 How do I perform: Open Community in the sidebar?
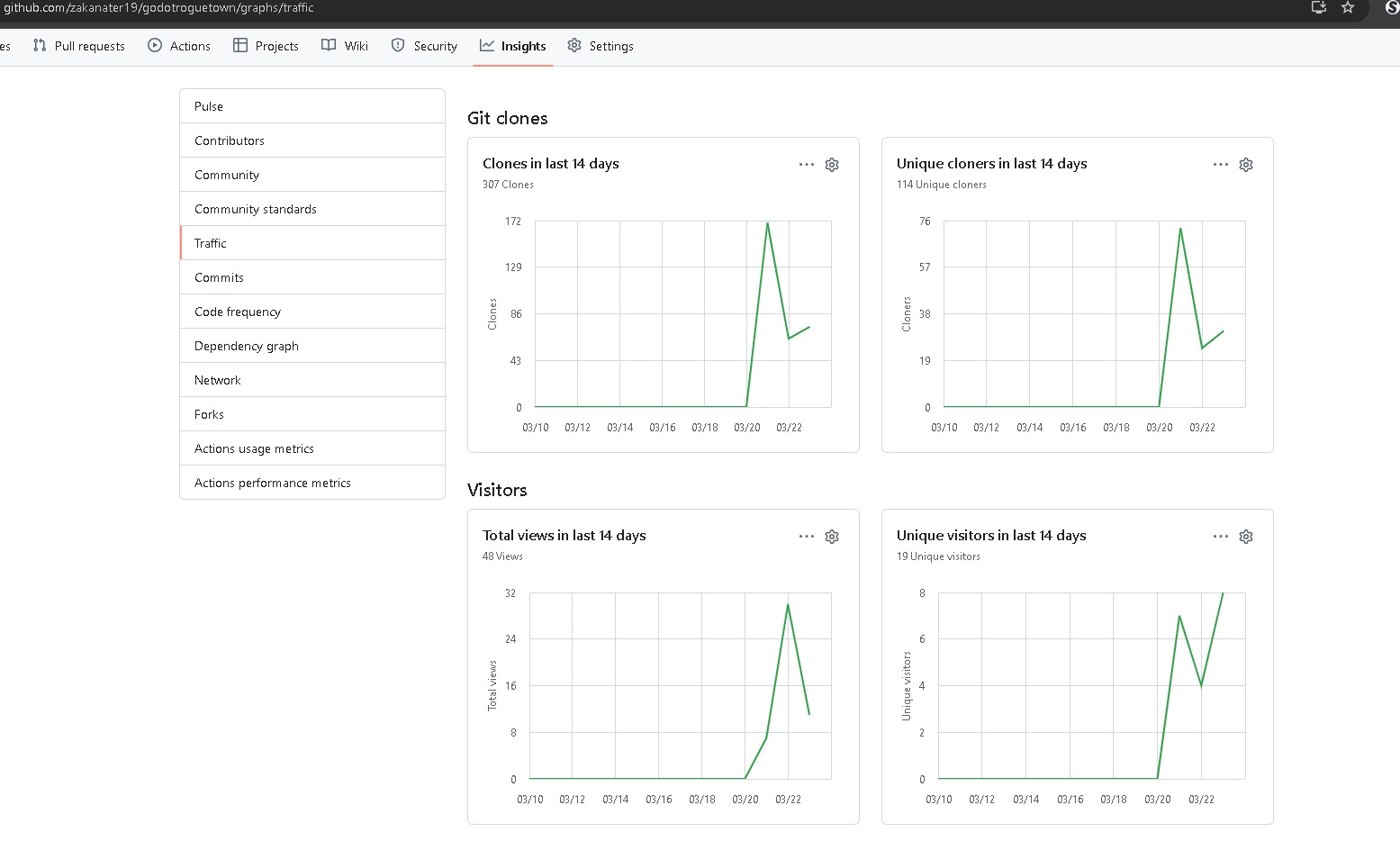pos(312,175)
